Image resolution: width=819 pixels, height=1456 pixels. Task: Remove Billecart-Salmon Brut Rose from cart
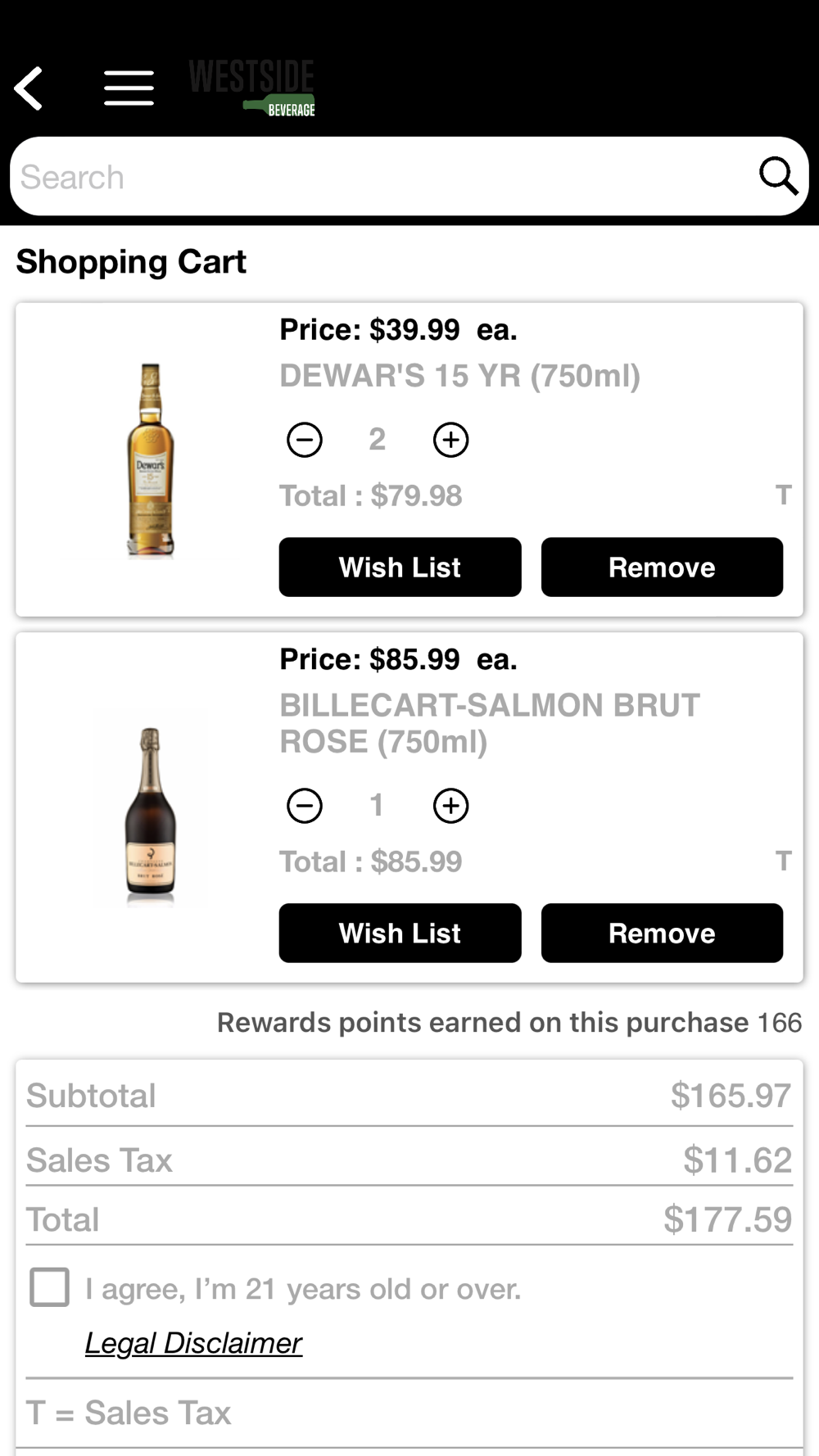pos(662,934)
